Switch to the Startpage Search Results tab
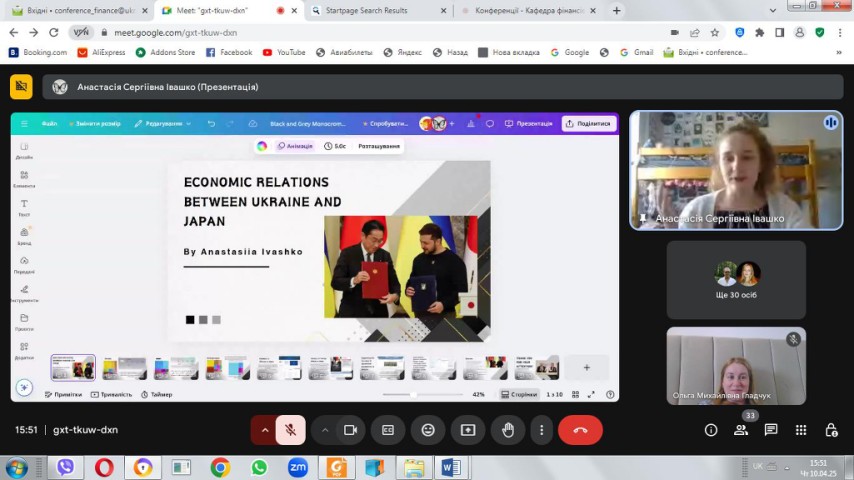854x480 pixels. pyautogui.click(x=373, y=11)
